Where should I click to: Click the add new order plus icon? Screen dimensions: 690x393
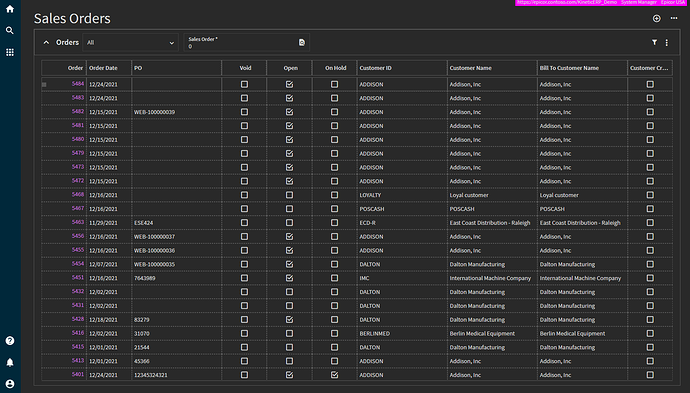pyautogui.click(x=657, y=18)
